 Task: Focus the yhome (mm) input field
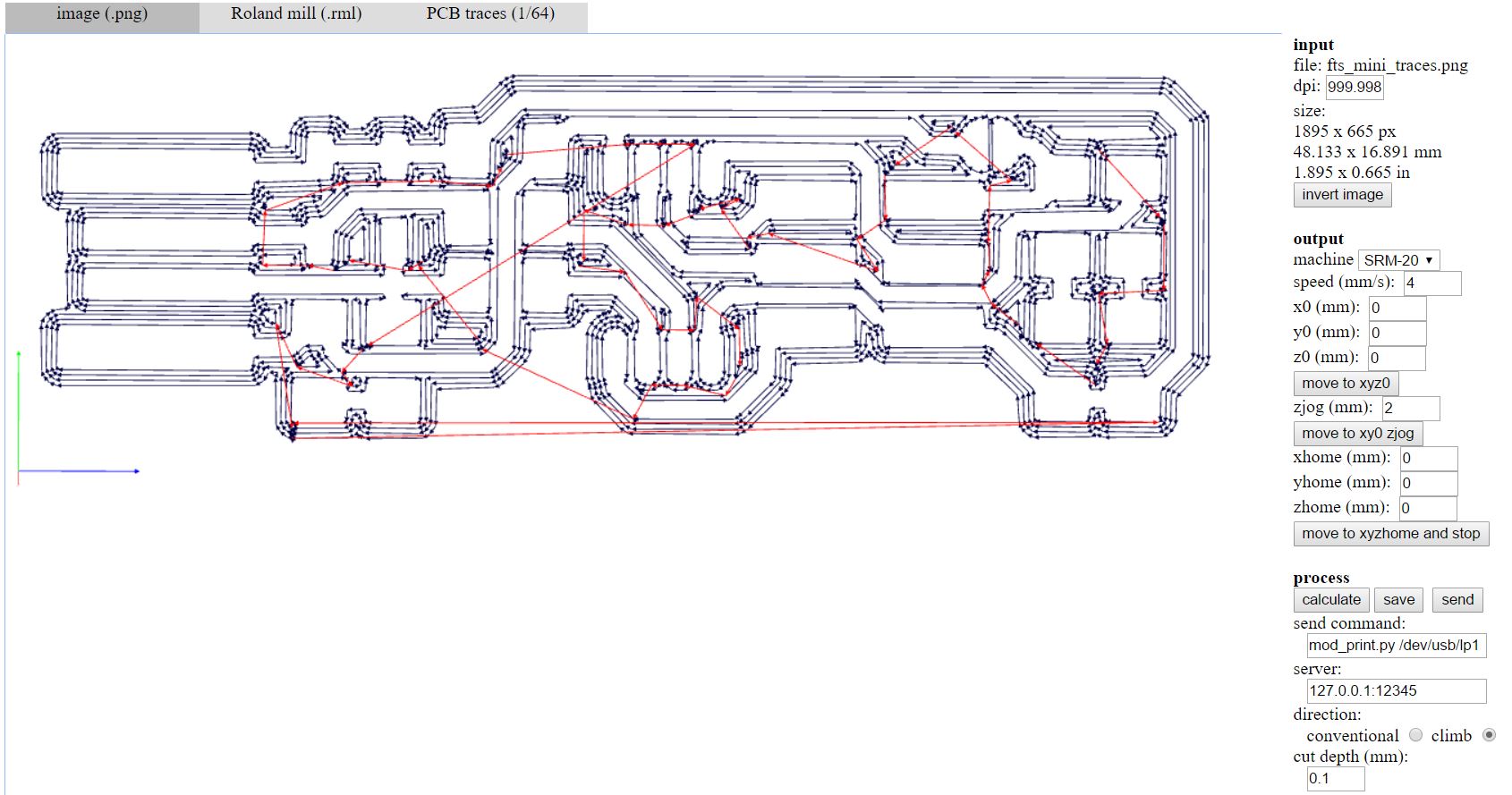point(1429,483)
